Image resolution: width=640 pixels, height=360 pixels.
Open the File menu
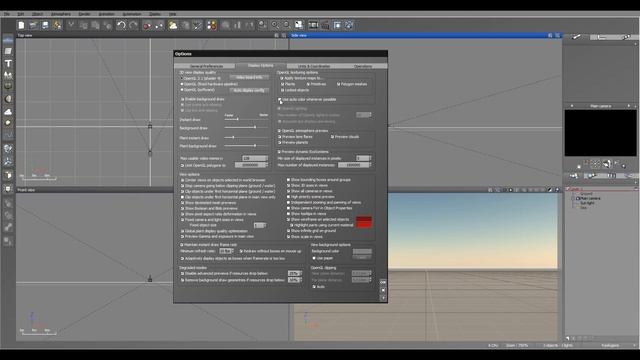point(7,14)
